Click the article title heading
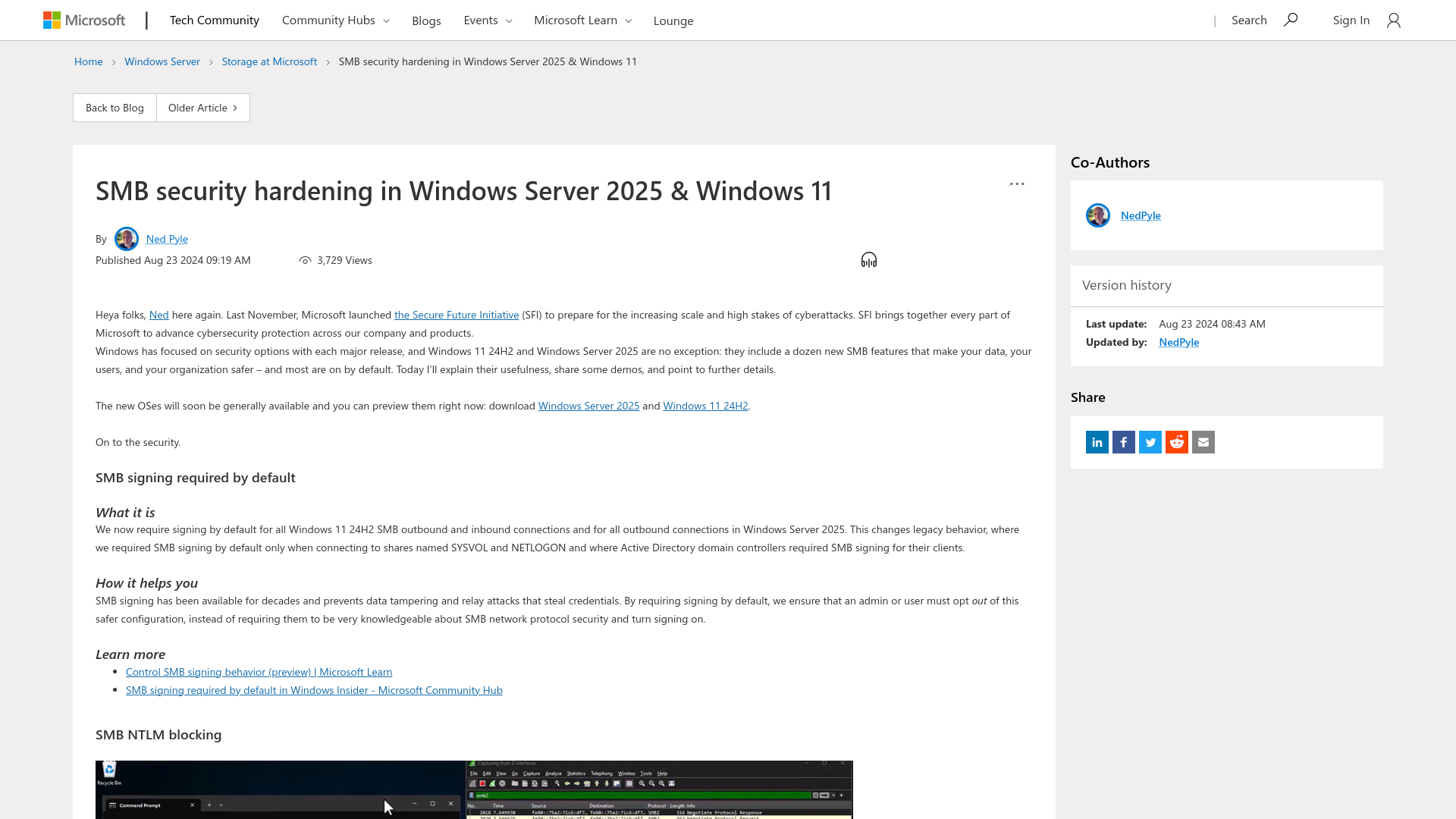Screen dimensions: 1456x819 (464, 191)
